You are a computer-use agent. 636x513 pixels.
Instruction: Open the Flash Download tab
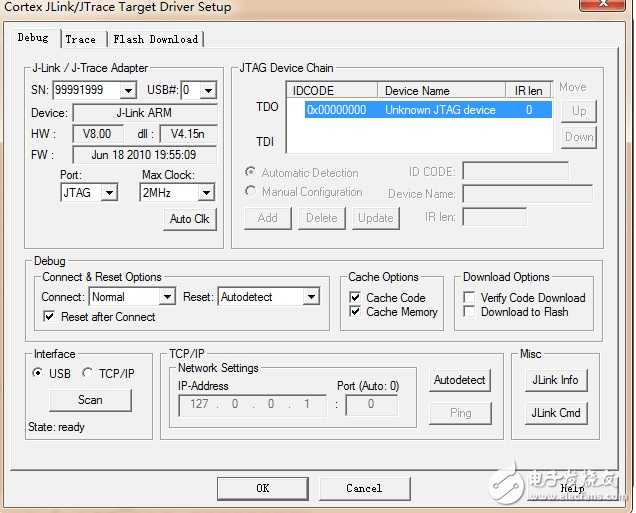pos(155,39)
